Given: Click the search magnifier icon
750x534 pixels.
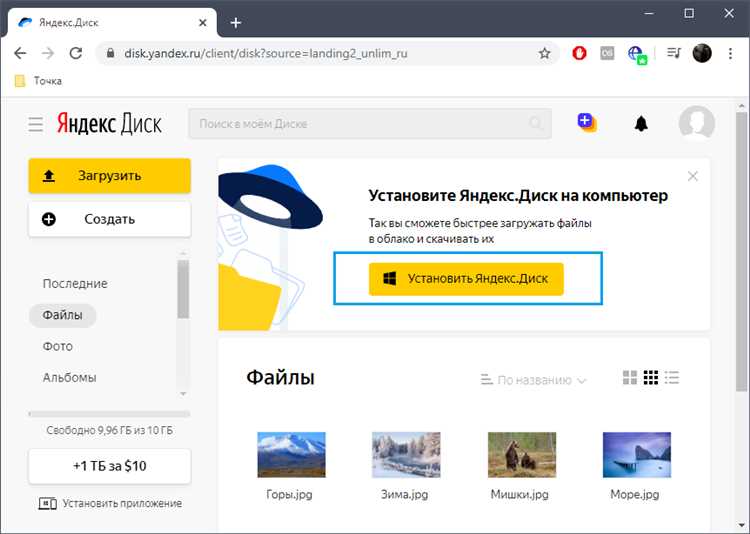Looking at the screenshot, I should pyautogui.click(x=538, y=124).
